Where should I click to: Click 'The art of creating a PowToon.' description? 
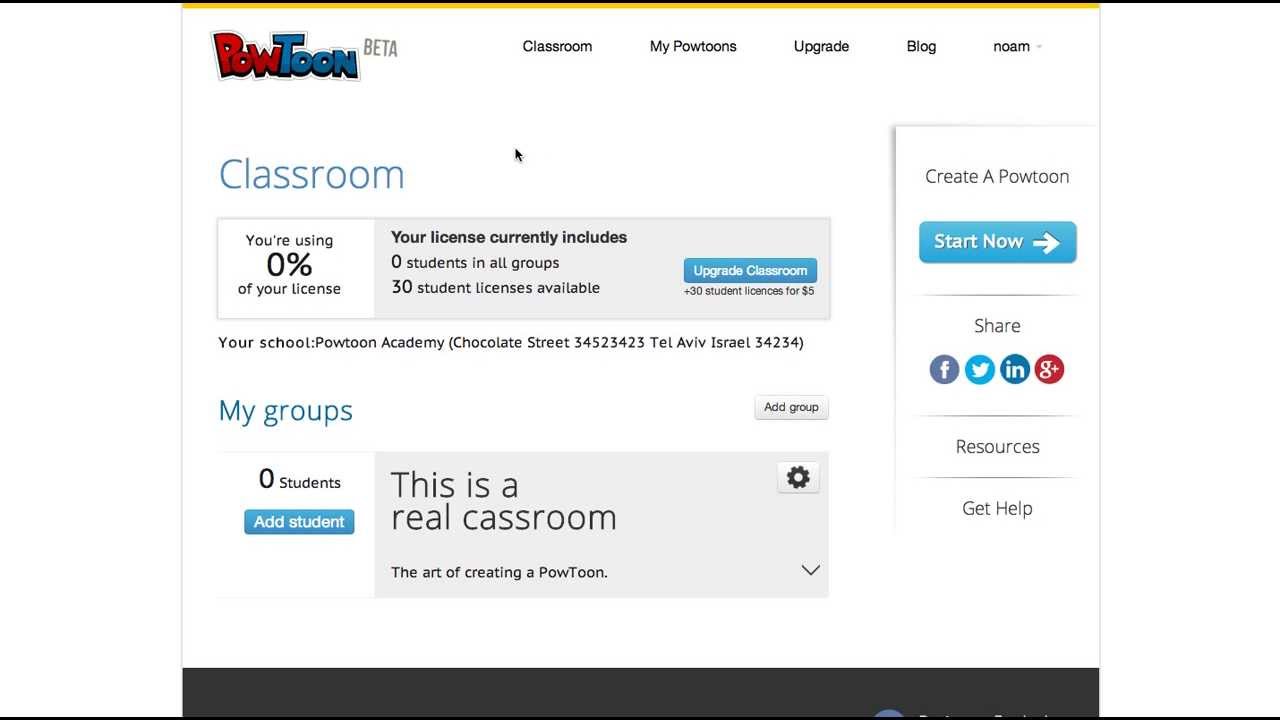coord(499,573)
